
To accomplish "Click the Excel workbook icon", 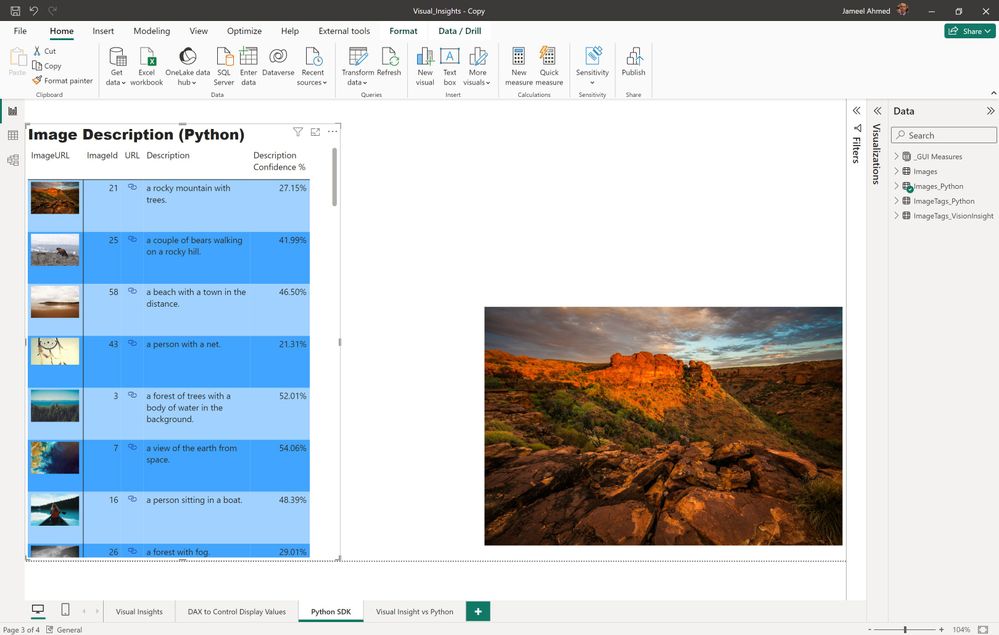I will pyautogui.click(x=146, y=57).
